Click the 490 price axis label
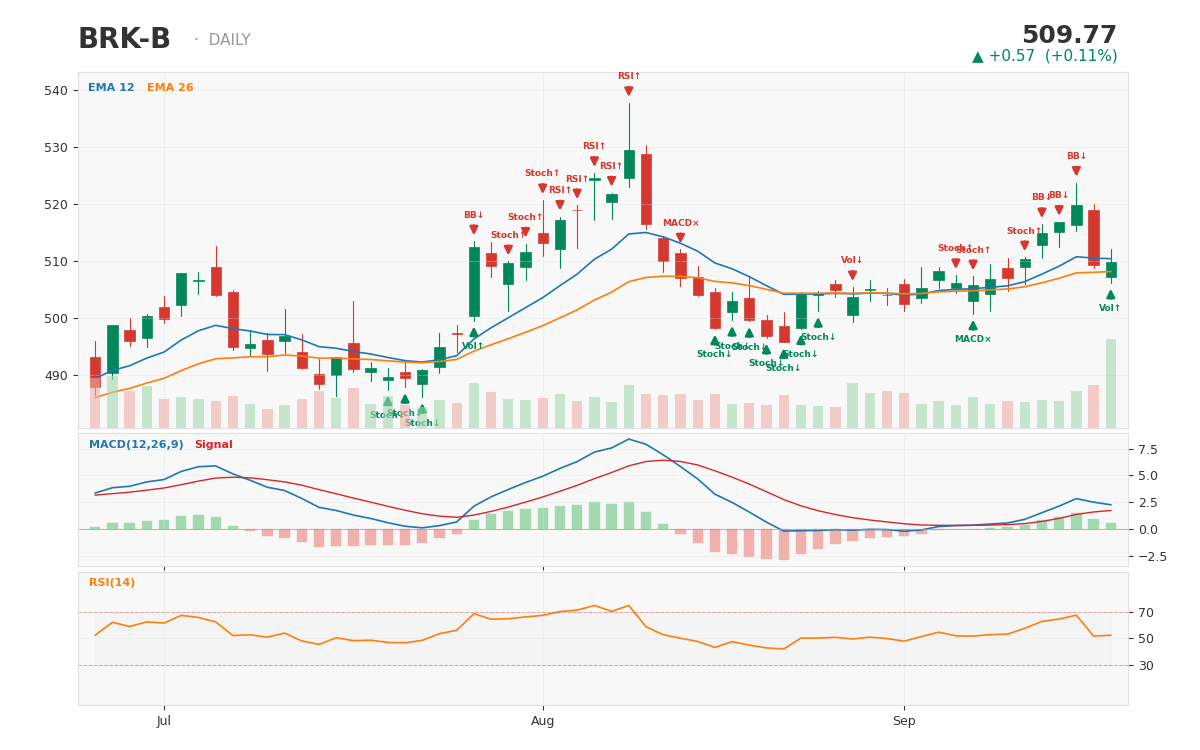Viewport: 1200px width, 750px height. click(x=56, y=376)
